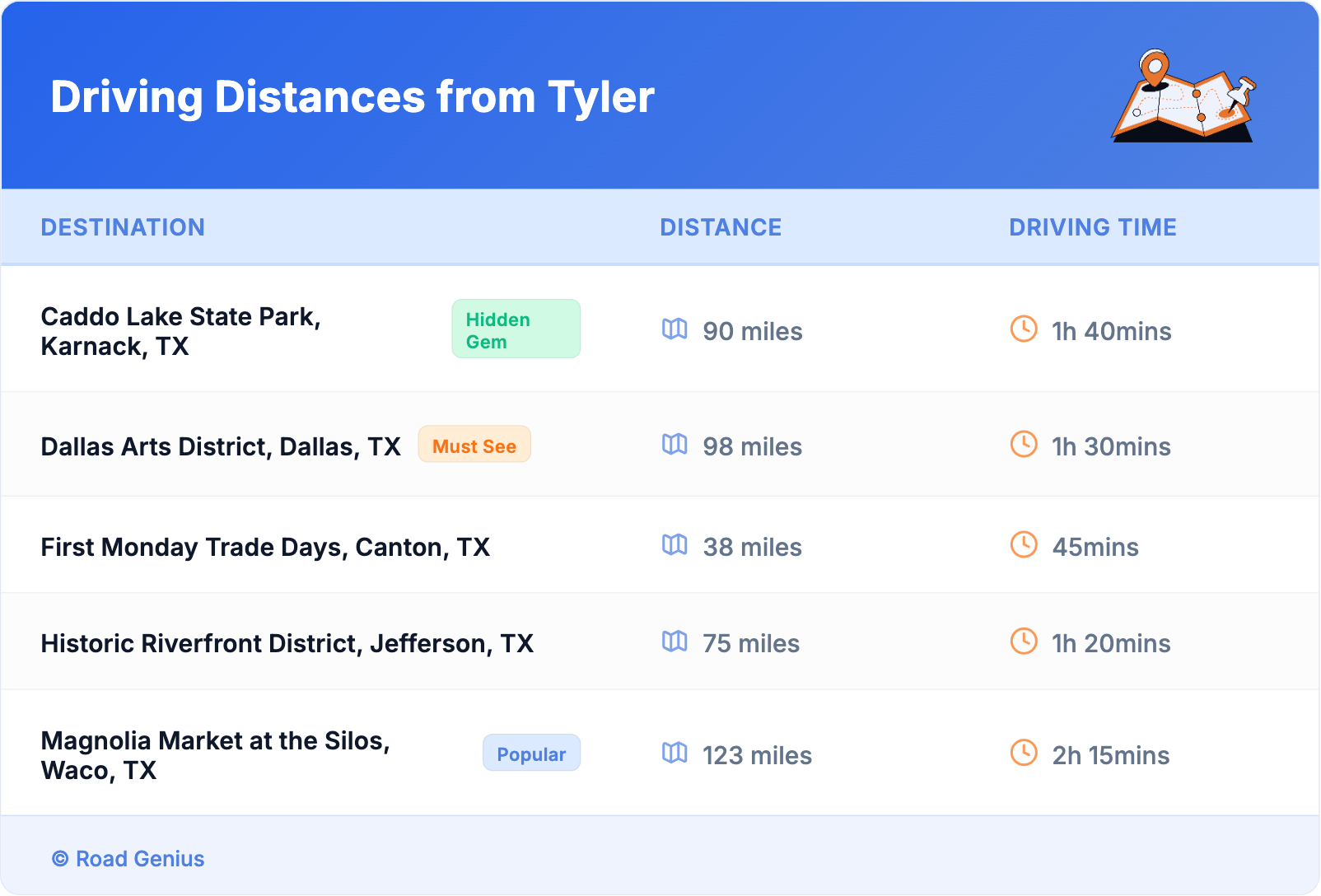Open the Road Genius footer link
This screenshot has height=896, width=1321.
128,858
